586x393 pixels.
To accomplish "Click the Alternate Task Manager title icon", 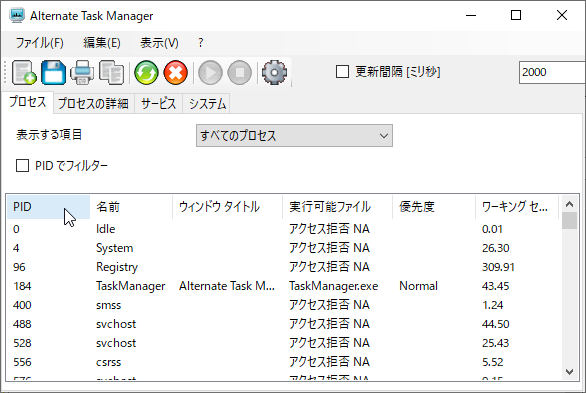I will pos(17,15).
